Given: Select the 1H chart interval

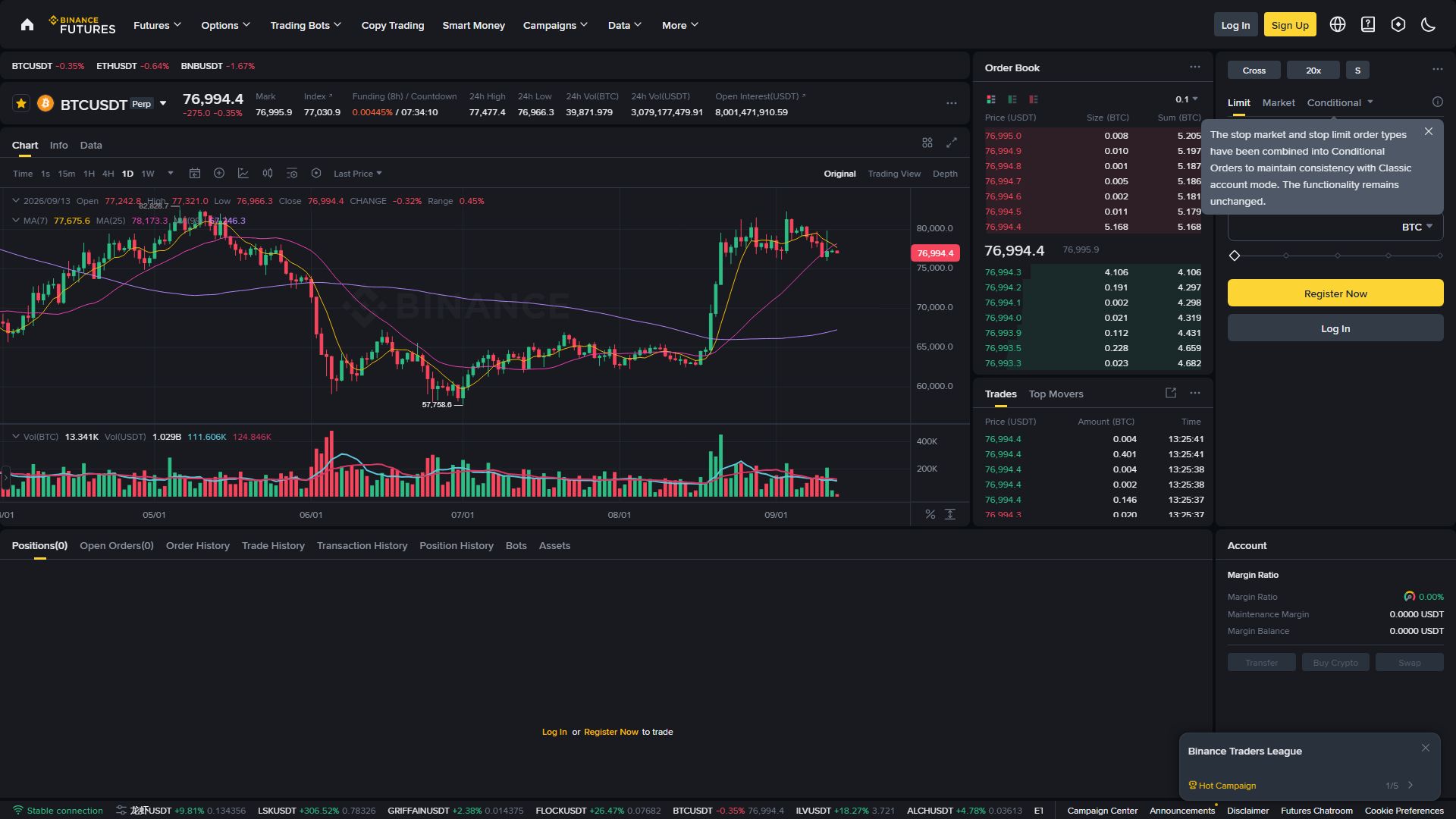Looking at the screenshot, I should click(89, 174).
